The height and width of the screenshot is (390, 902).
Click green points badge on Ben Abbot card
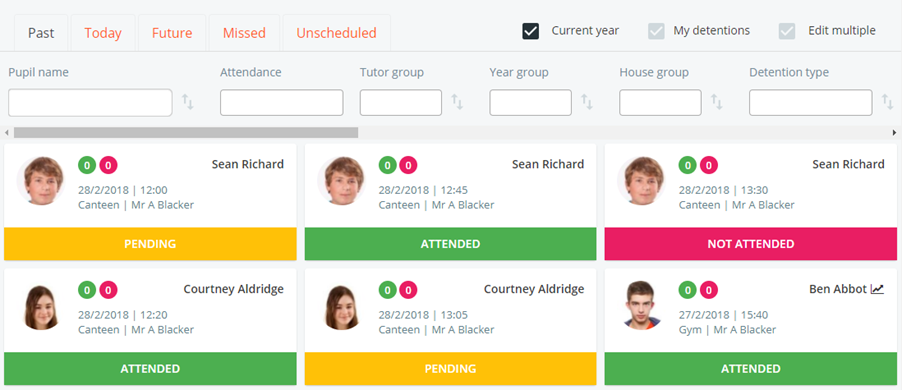pyautogui.click(x=688, y=290)
